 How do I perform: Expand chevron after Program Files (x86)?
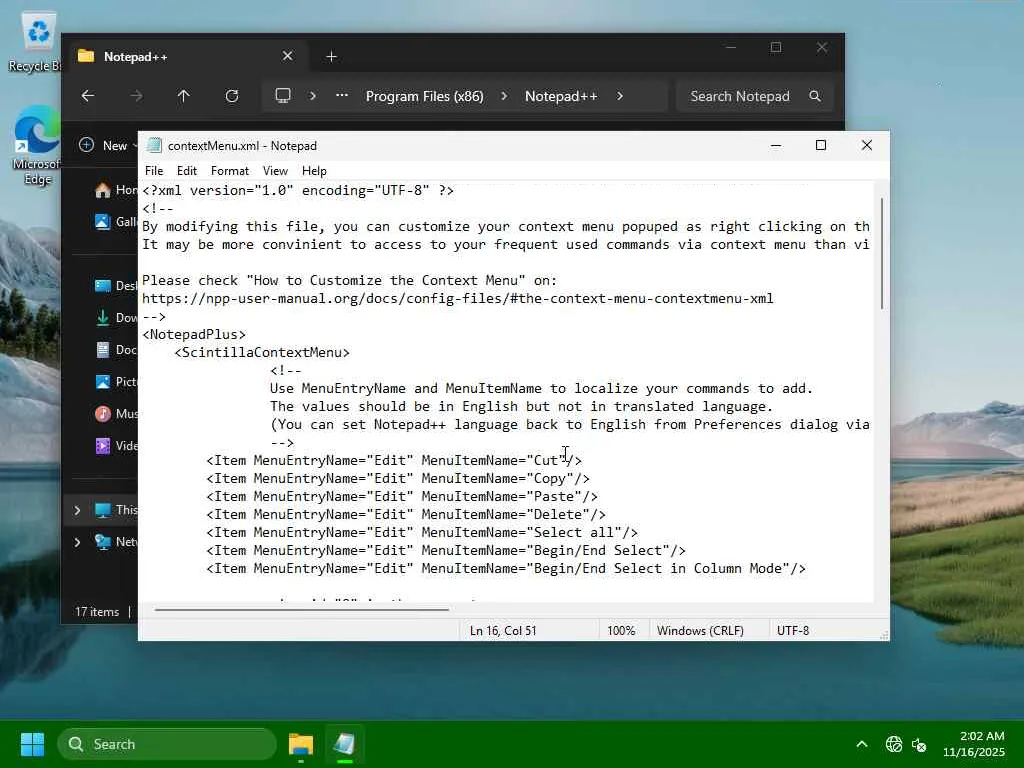coord(504,96)
